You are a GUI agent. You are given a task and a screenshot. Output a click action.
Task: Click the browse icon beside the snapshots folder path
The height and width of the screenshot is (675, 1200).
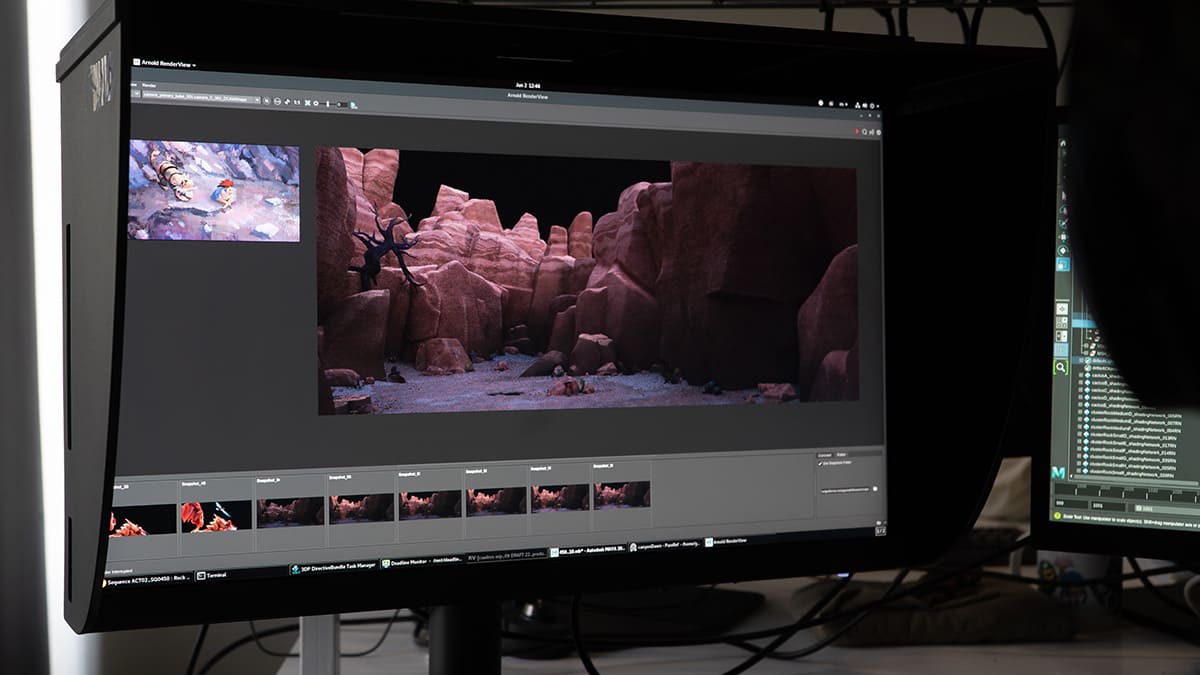click(876, 489)
